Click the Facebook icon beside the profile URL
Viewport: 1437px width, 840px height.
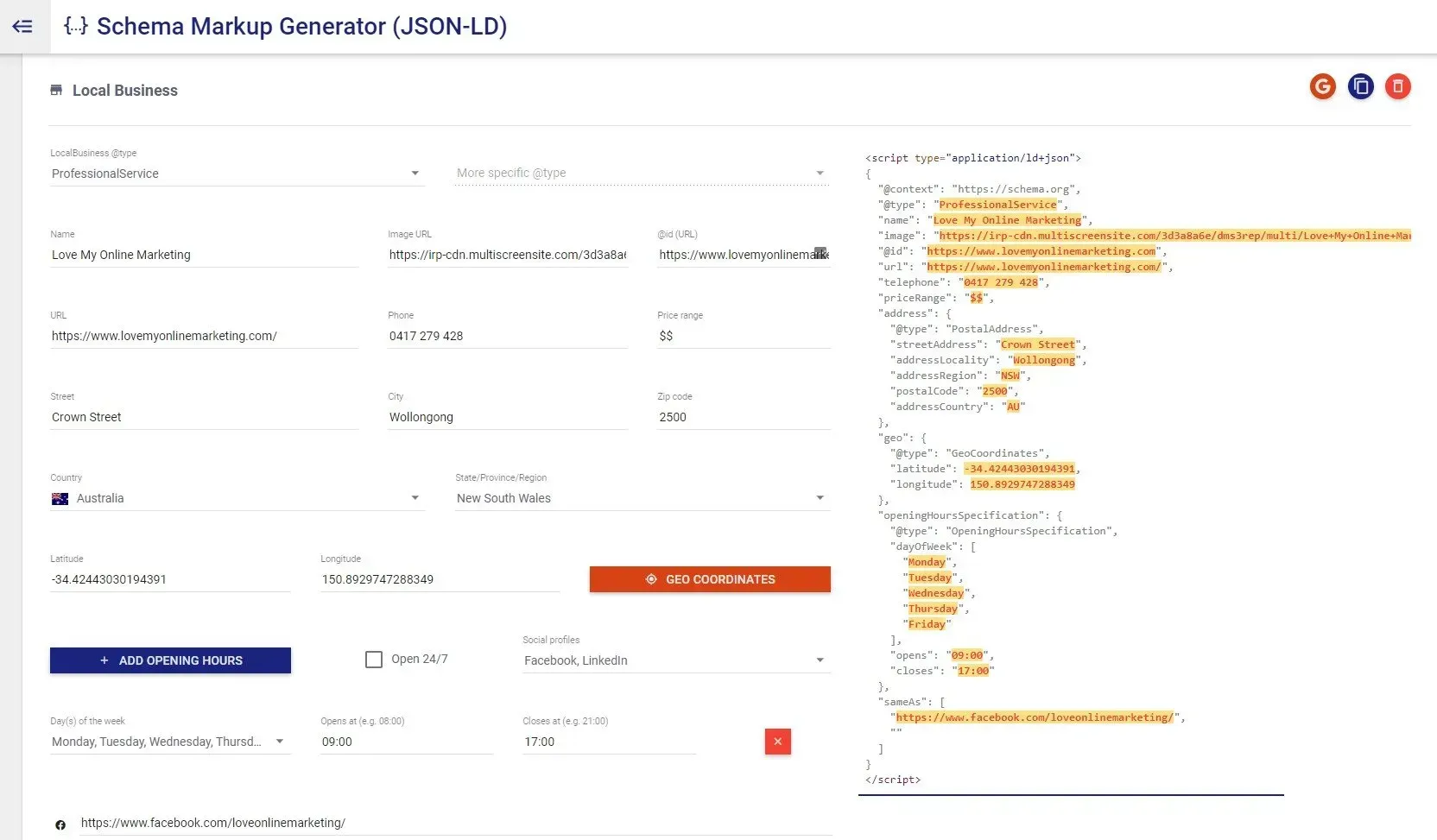point(60,825)
